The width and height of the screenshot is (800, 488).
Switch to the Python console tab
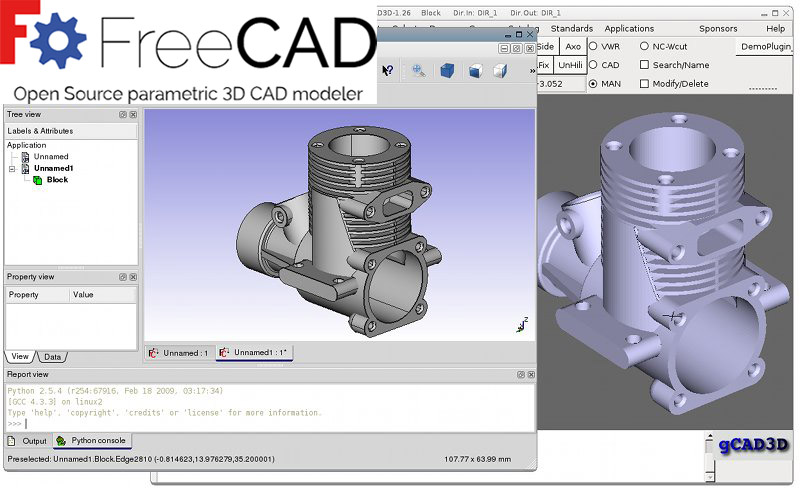(92, 440)
